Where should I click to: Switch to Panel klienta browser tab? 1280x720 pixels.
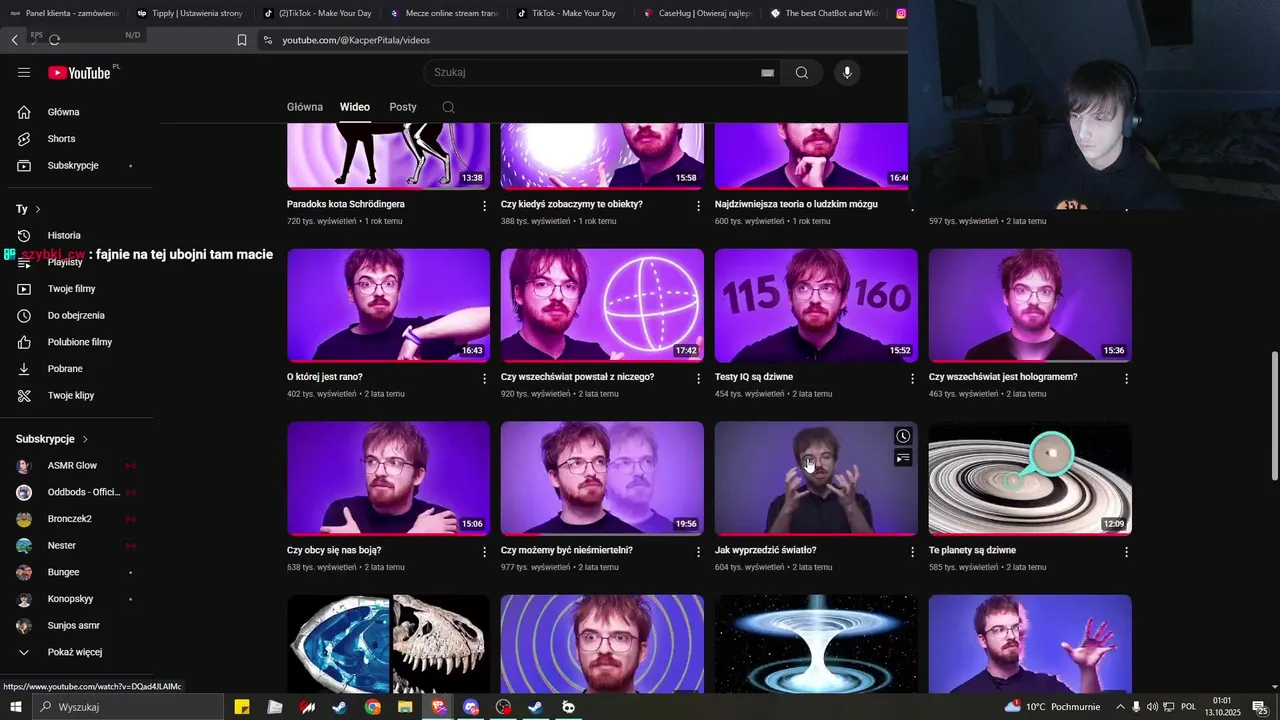coord(63,13)
